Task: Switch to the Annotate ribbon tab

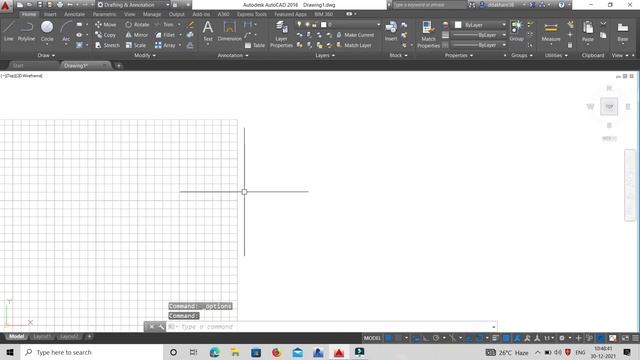Action: pos(74,14)
